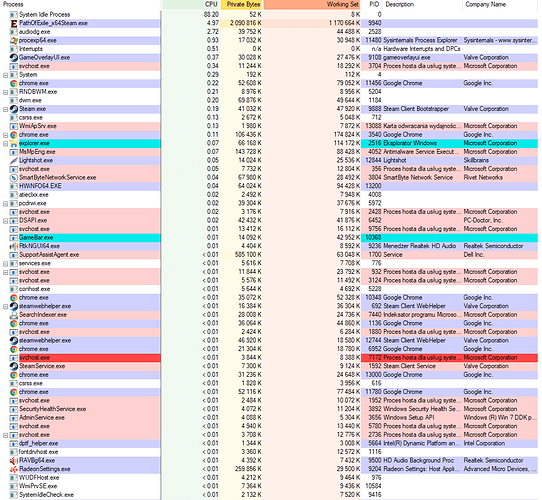Toggle the services.exe tree expander
The width and height of the screenshot is (542, 500).
[5, 263]
